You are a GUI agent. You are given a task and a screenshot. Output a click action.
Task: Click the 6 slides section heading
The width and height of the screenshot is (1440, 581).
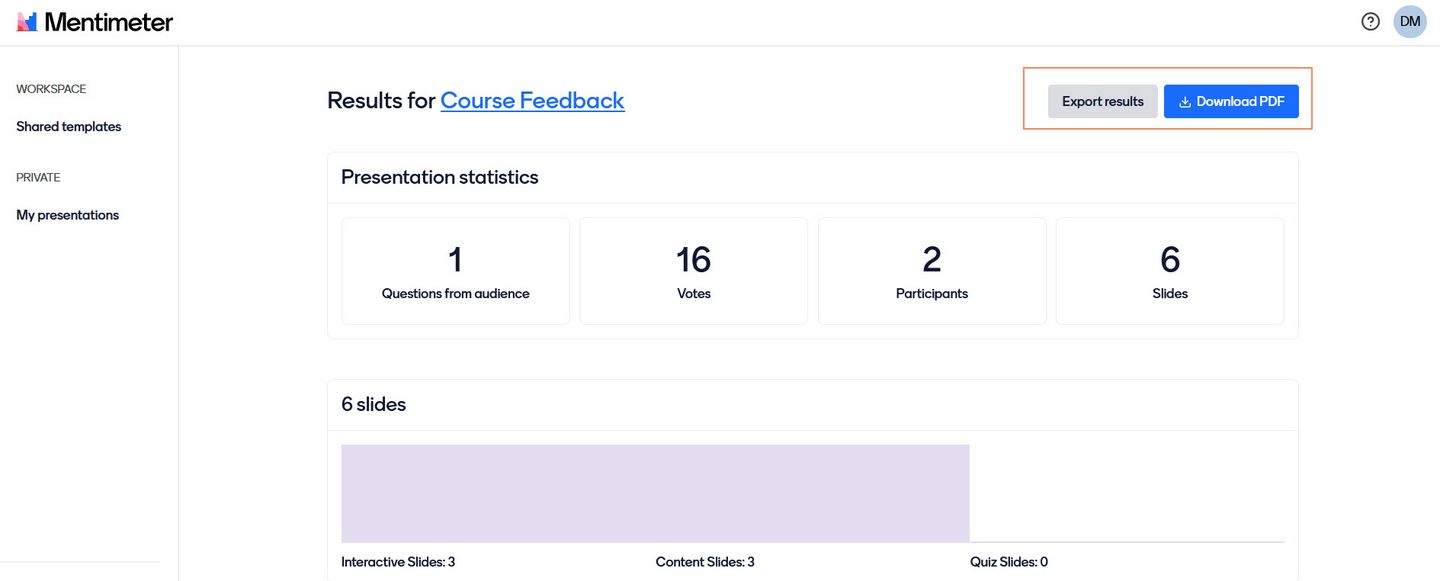tap(374, 404)
